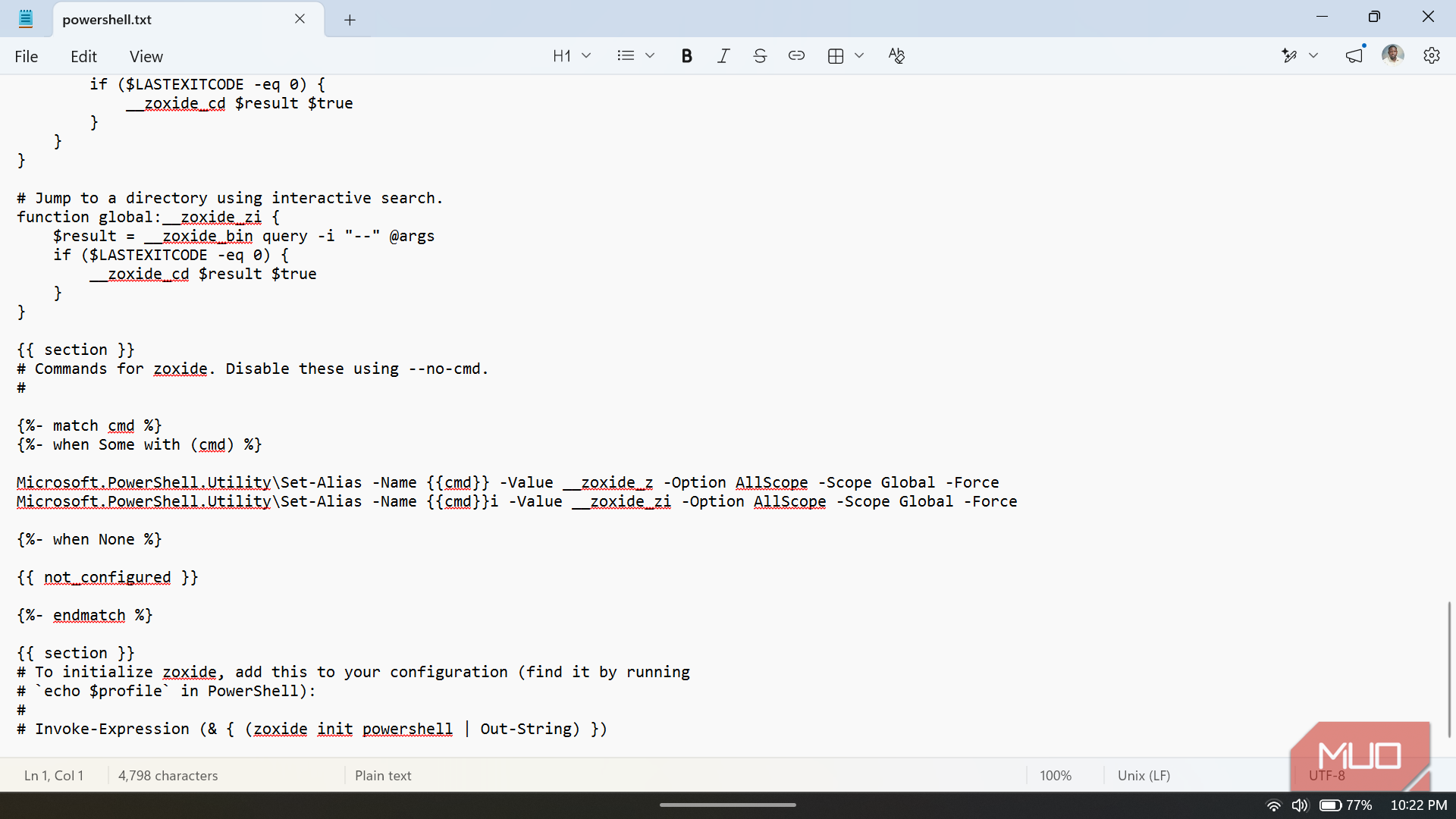Click the Unix (LF) line ending indicator
Viewport: 1456px width, 819px height.
click(1144, 776)
